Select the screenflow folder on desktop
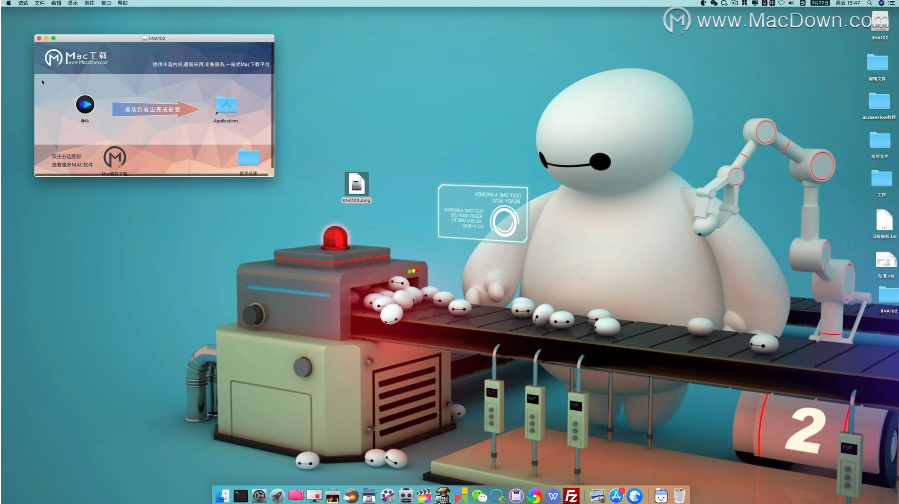899x504 pixels. point(879,102)
